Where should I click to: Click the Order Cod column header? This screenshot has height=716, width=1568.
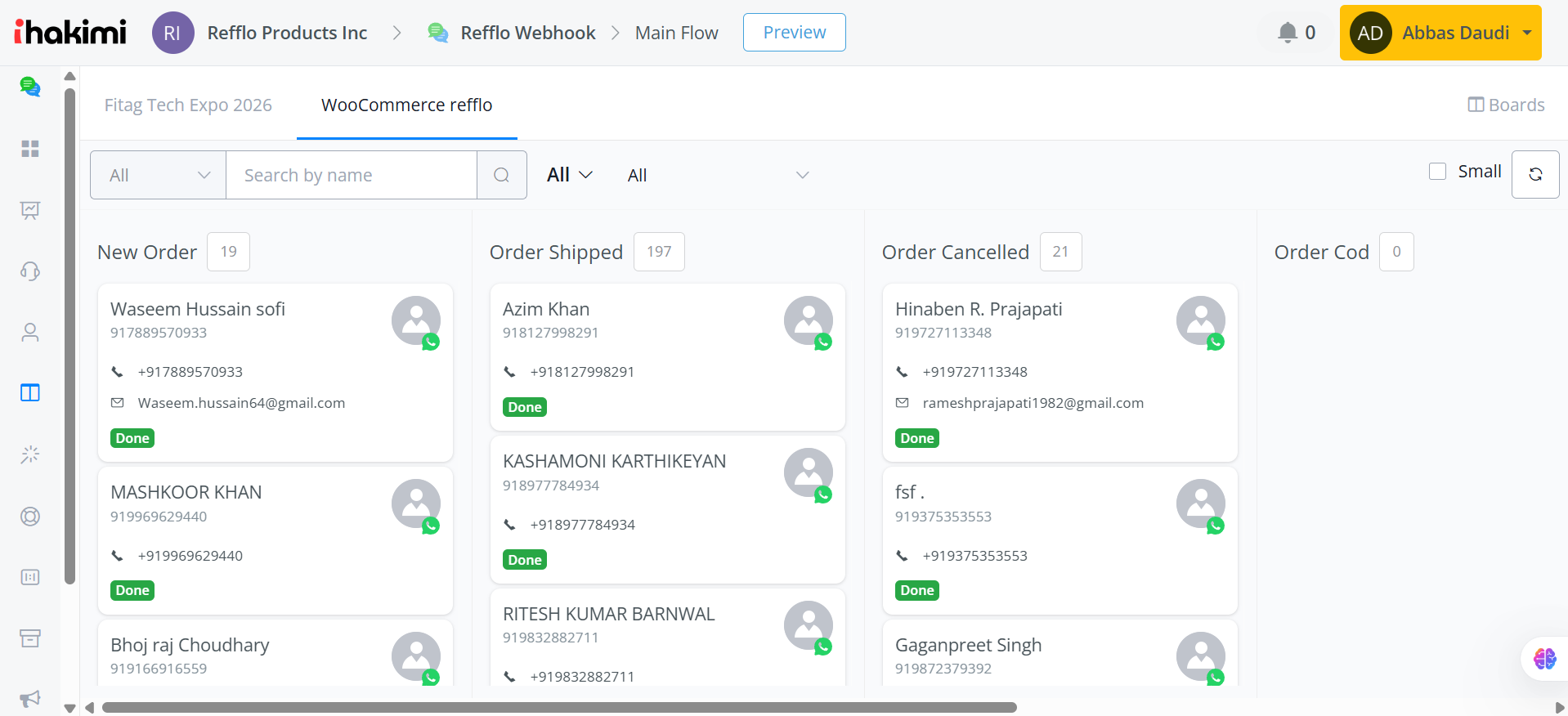click(1322, 253)
